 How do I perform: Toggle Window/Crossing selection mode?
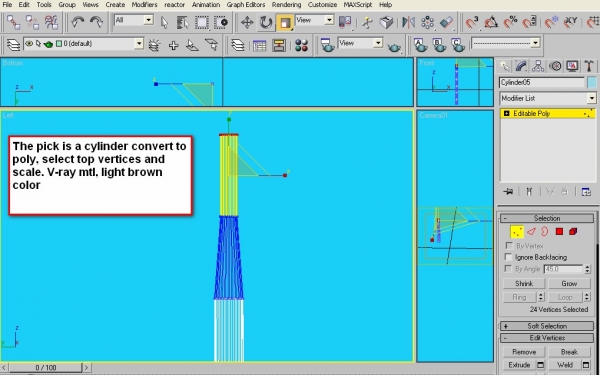(x=220, y=23)
